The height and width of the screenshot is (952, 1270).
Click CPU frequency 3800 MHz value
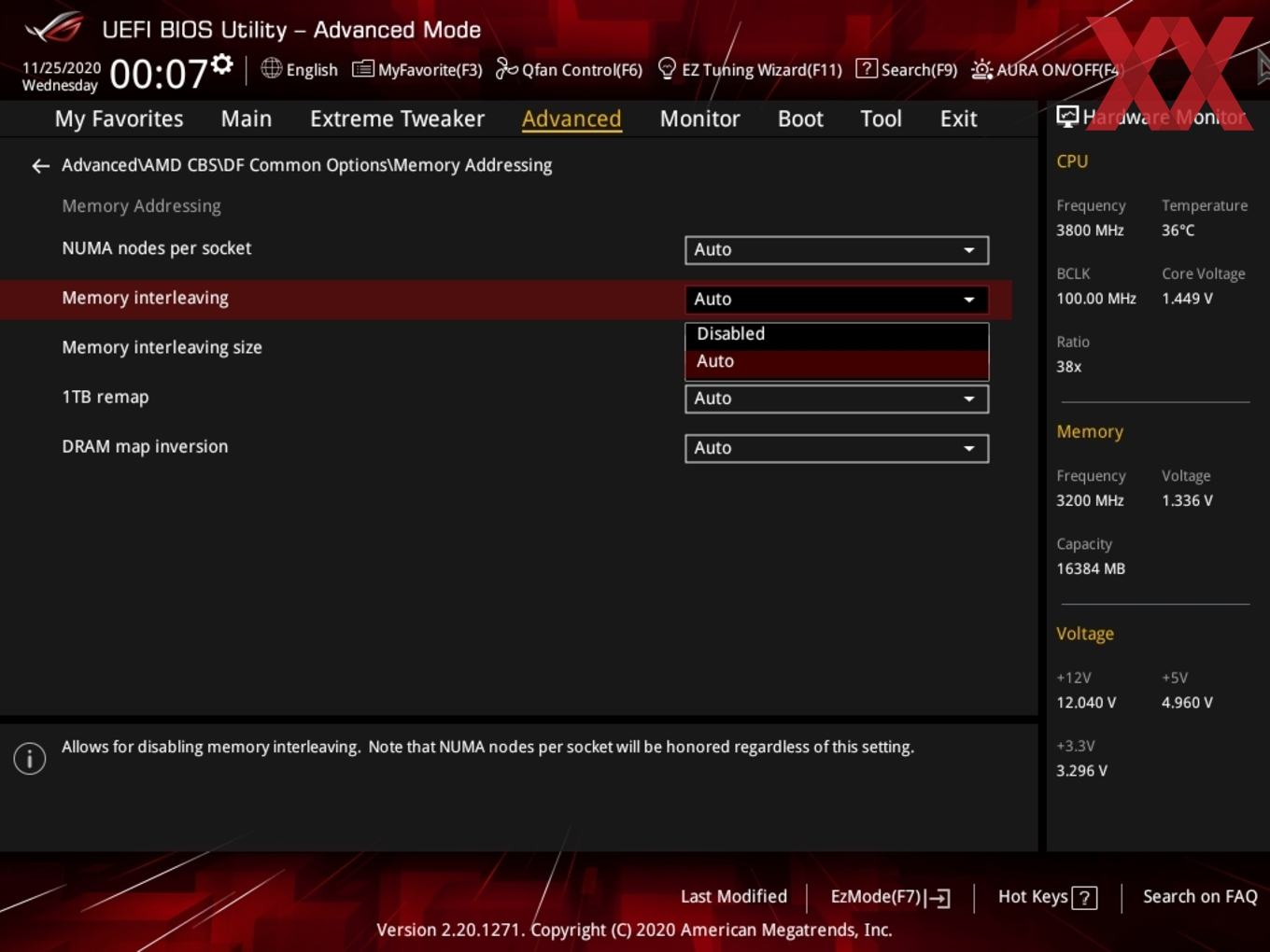click(1090, 231)
